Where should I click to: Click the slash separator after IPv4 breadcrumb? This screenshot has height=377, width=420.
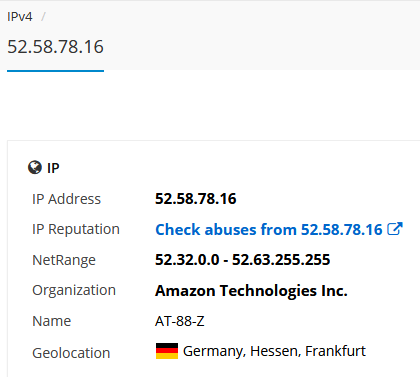[x=43, y=16]
